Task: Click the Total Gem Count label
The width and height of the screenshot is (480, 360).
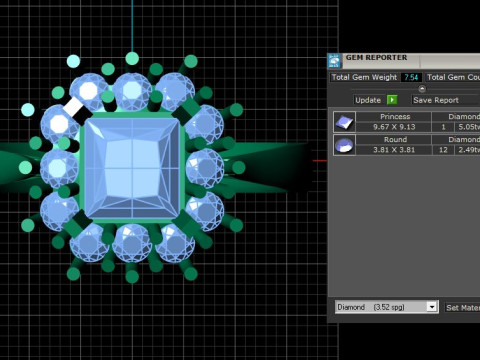Action: [x=453, y=77]
